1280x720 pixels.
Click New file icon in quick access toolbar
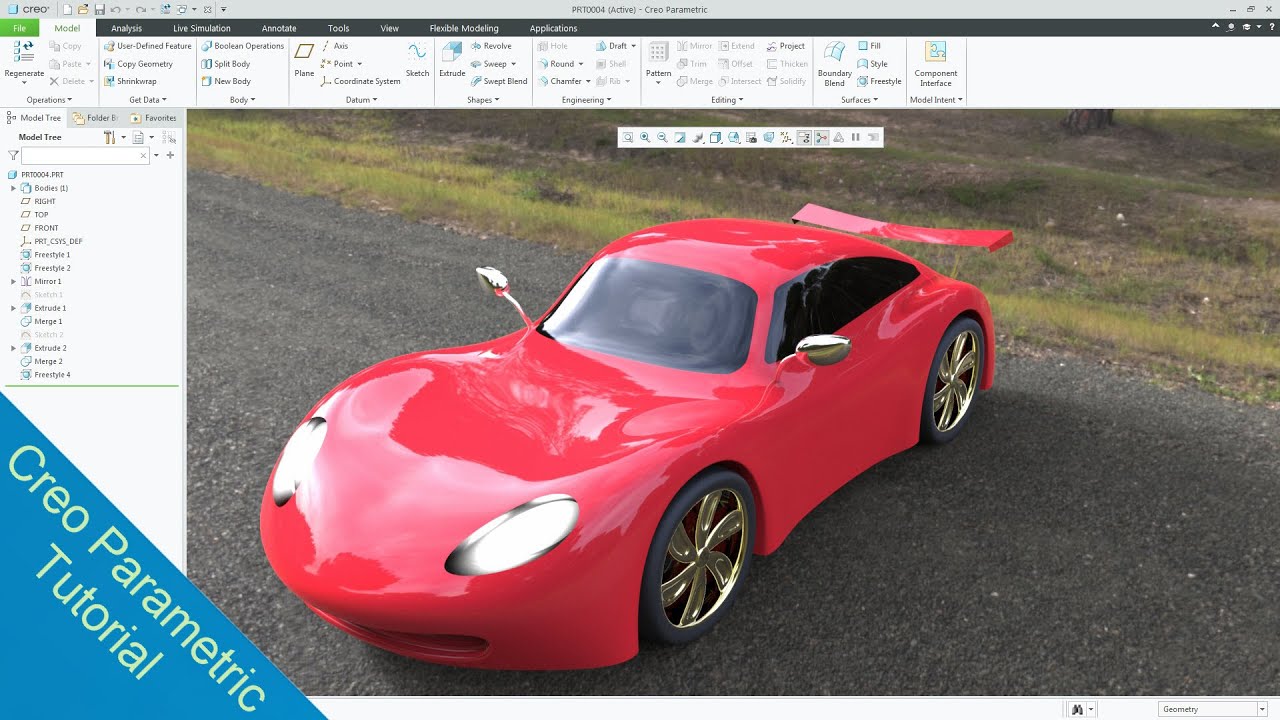click(x=67, y=9)
